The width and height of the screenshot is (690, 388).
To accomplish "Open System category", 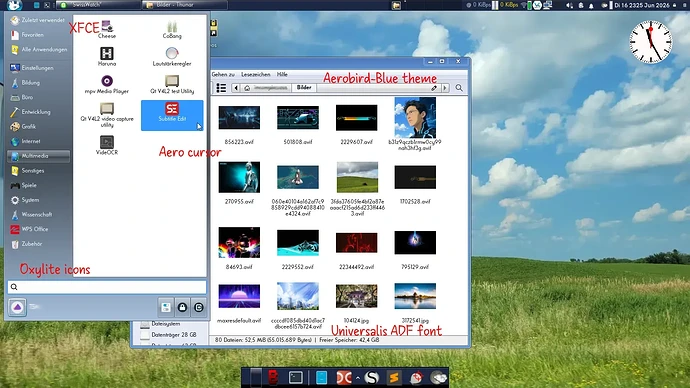I will (38, 200).
